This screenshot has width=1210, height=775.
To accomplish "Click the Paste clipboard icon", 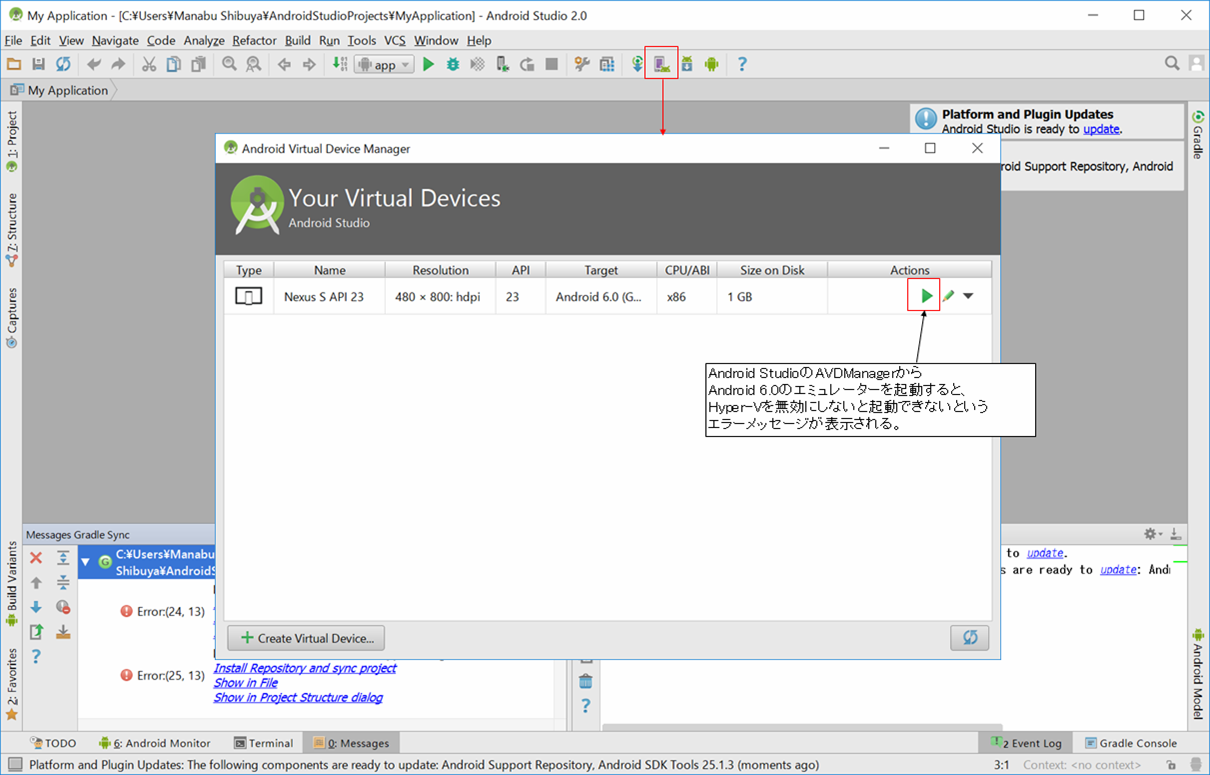I will coord(198,64).
